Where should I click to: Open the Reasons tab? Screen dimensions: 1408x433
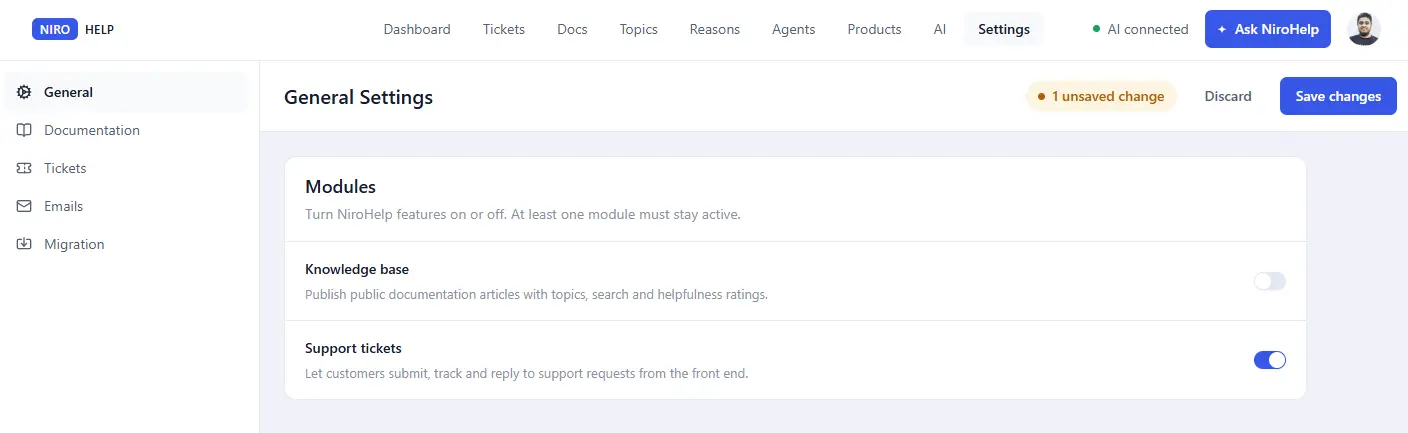715,29
